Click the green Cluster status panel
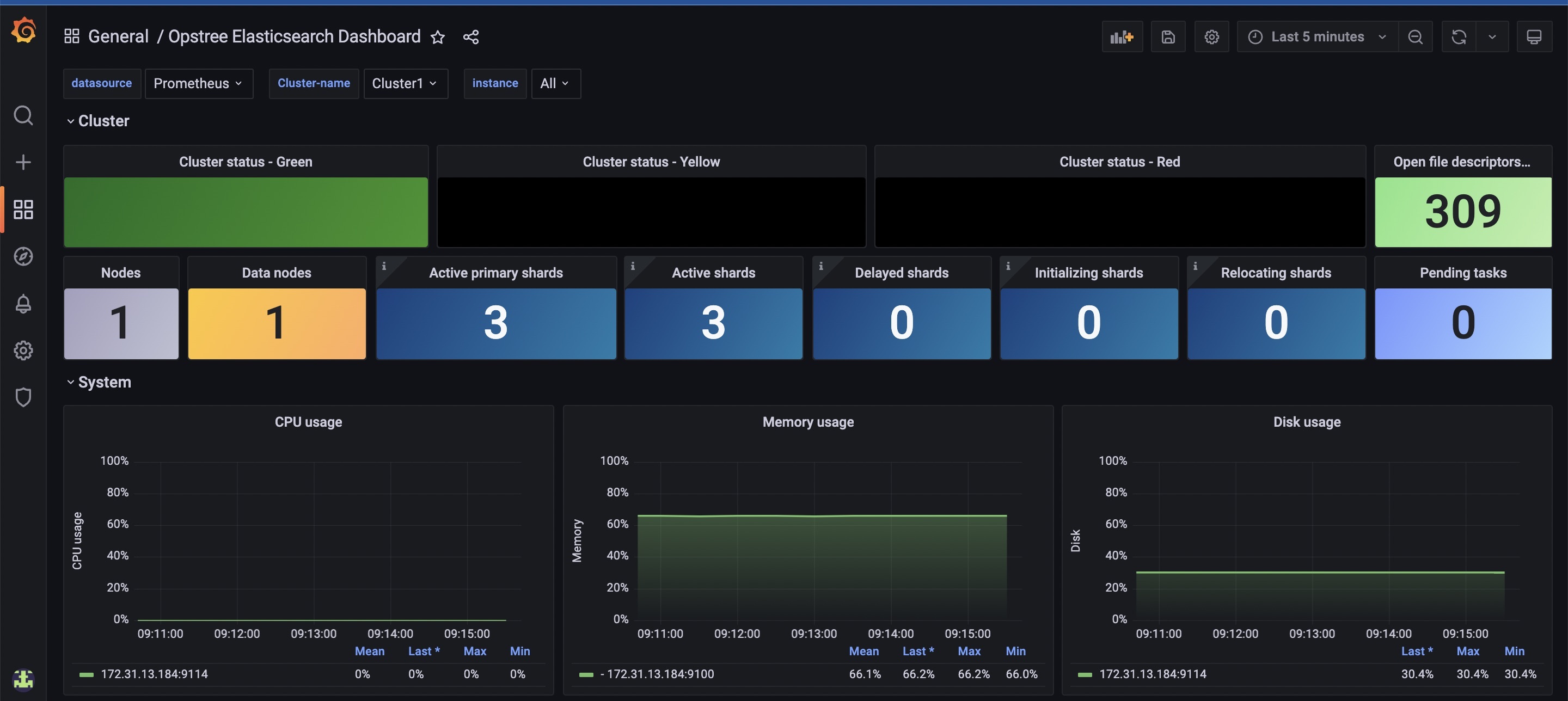 click(246, 212)
